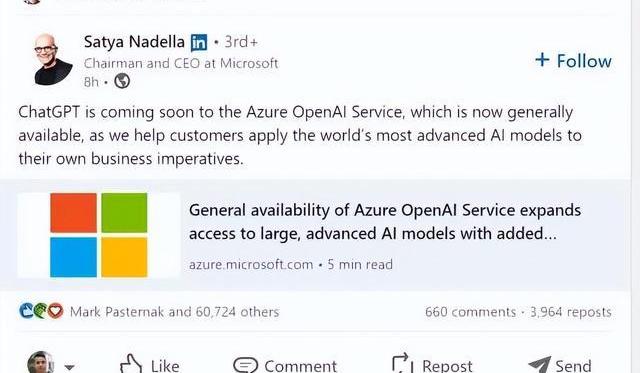Viewport: 640px width, 373px height.
Task: Open the 660 comments list
Action: click(470, 312)
